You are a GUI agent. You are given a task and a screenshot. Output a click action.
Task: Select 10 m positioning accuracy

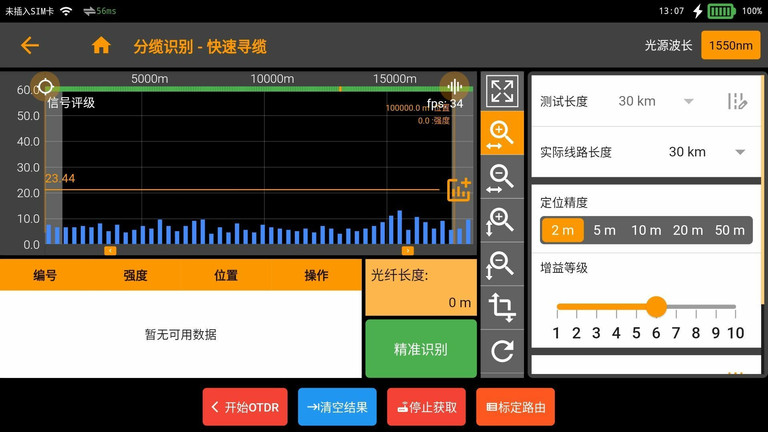click(646, 230)
